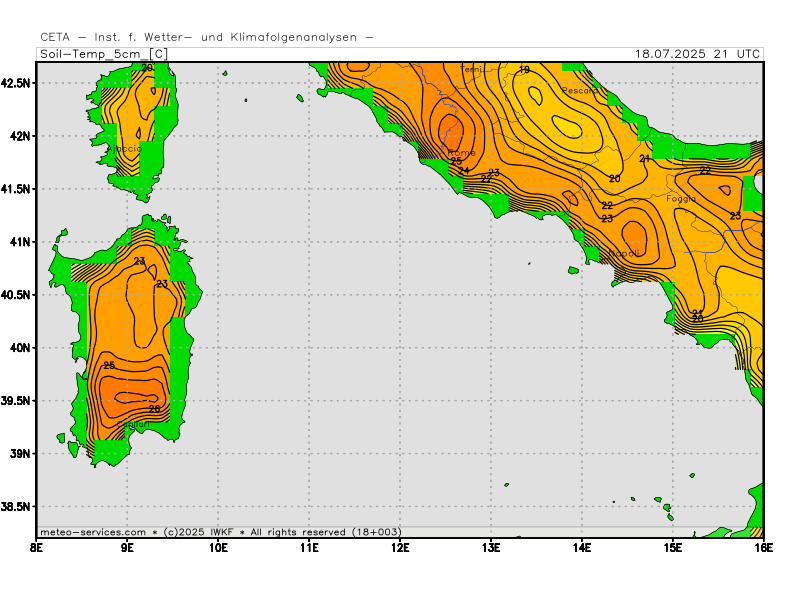Click the 18.07.2025 21 UTC timestamp
This screenshot has width=800, height=600.
[x=697, y=54]
